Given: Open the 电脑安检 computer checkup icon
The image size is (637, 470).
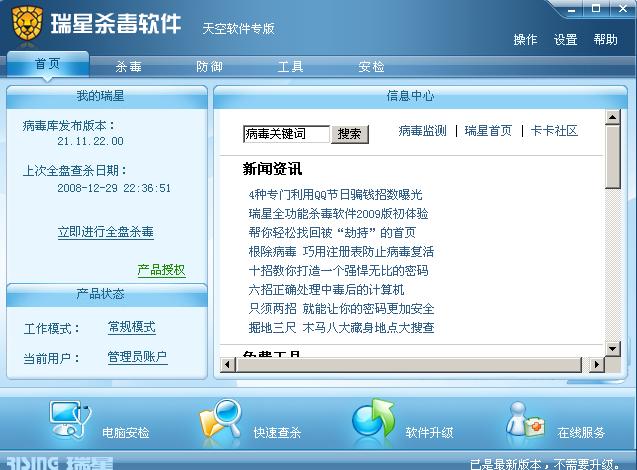Looking at the screenshot, I should click(x=70, y=420).
